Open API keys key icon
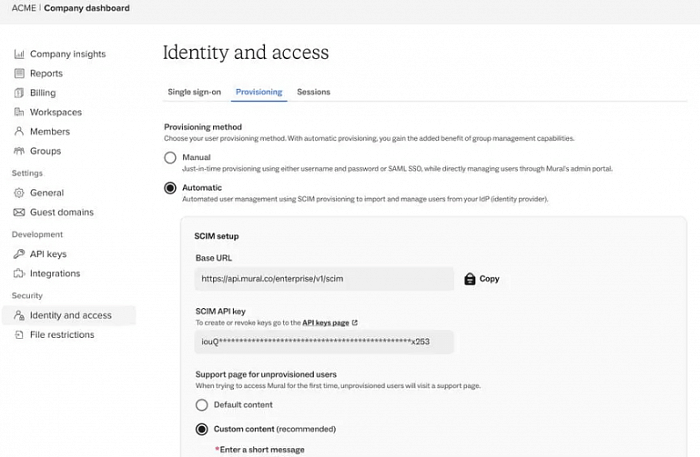The width and height of the screenshot is (700, 457). coord(19,254)
